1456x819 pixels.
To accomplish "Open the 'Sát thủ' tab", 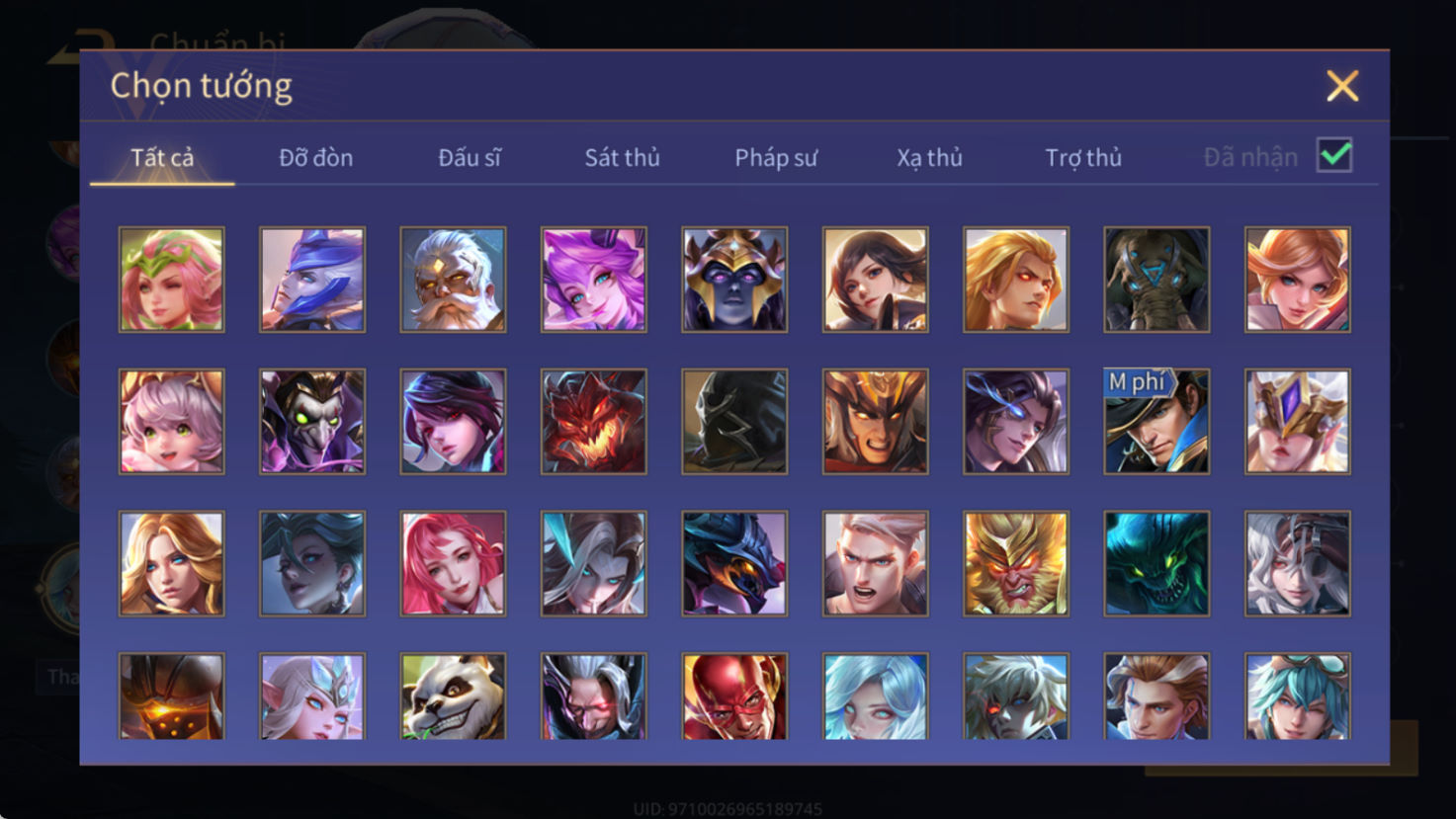I will [622, 157].
